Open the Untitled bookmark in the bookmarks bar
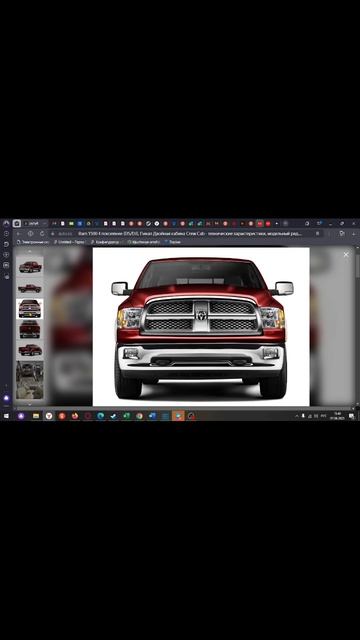360x640 pixels. click(x=69, y=242)
